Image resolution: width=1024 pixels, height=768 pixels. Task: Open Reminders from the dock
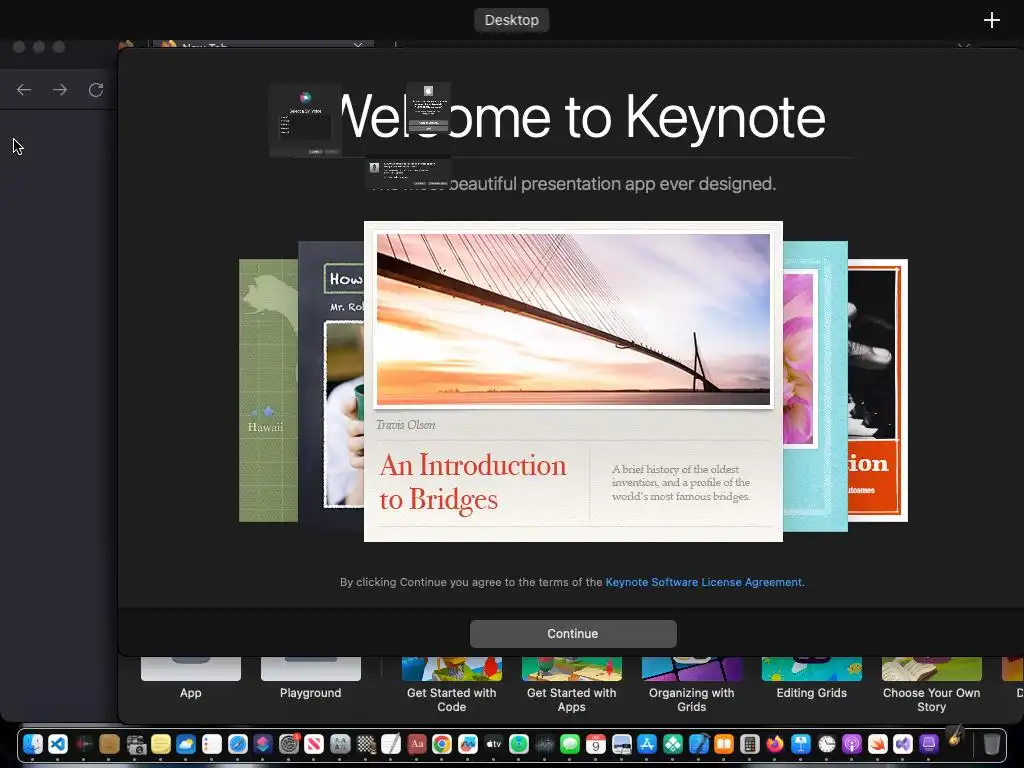click(x=212, y=744)
